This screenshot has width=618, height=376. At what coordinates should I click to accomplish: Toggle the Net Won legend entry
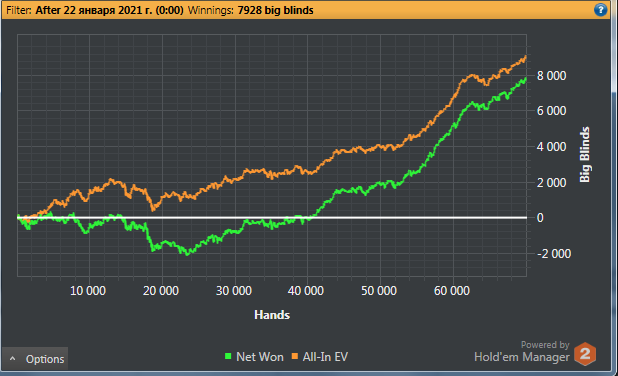pyautogui.click(x=254, y=357)
